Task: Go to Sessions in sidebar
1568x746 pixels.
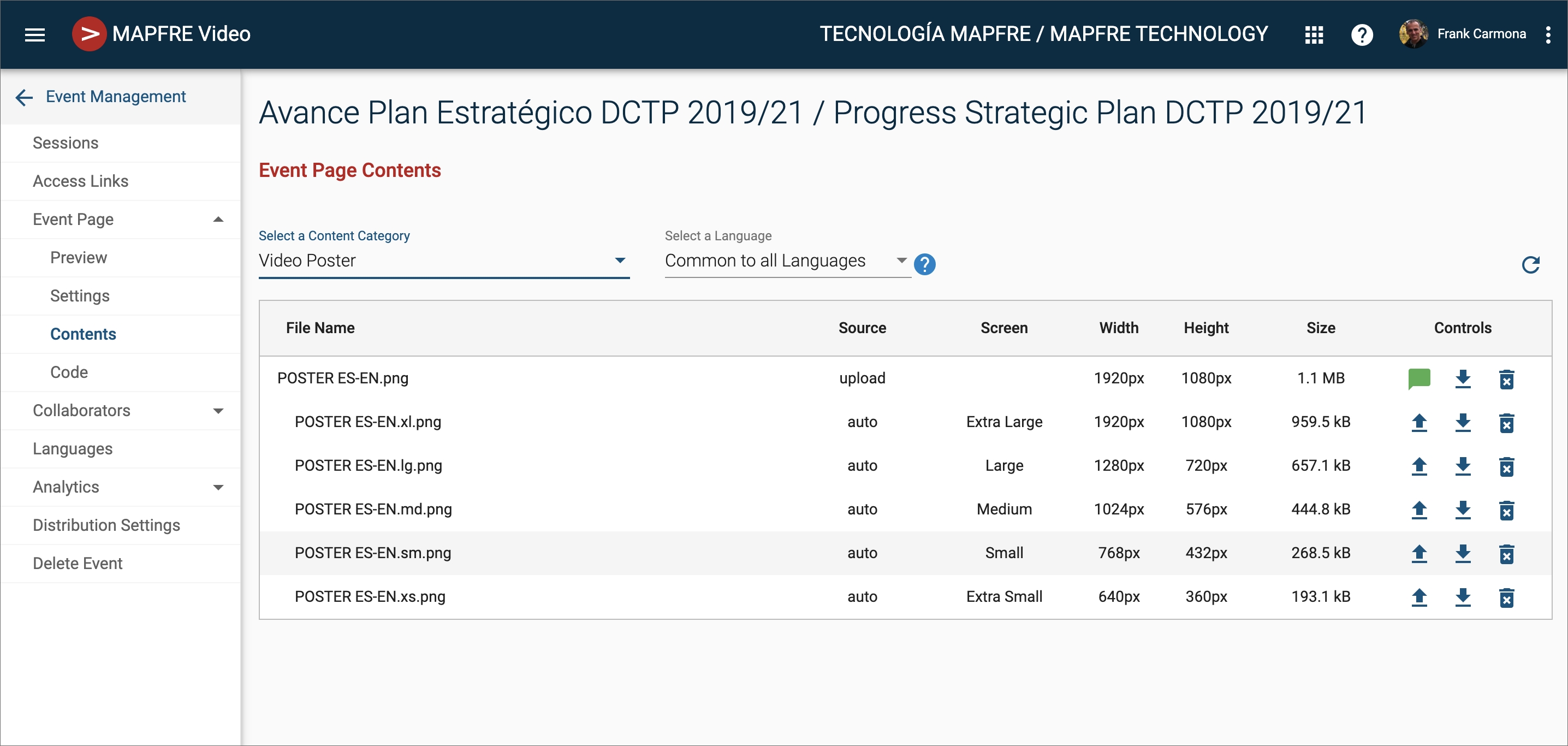Action: click(x=66, y=143)
